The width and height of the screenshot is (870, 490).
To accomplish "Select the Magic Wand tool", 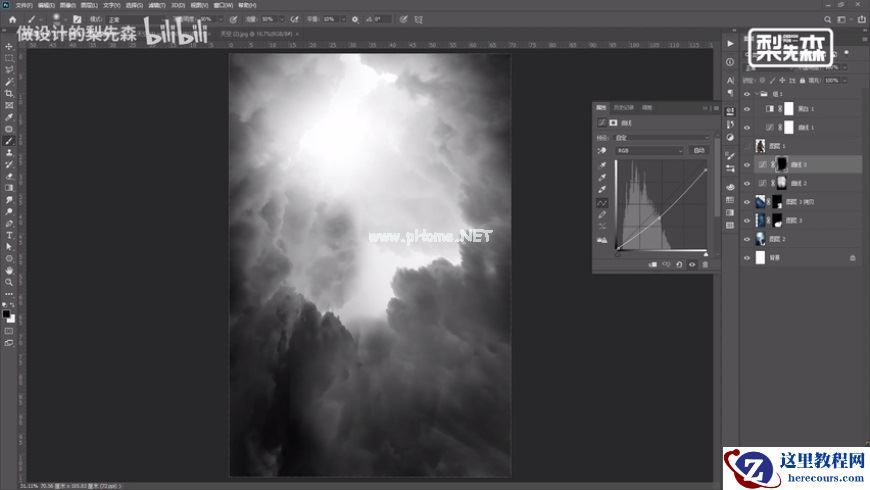I will click(9, 82).
